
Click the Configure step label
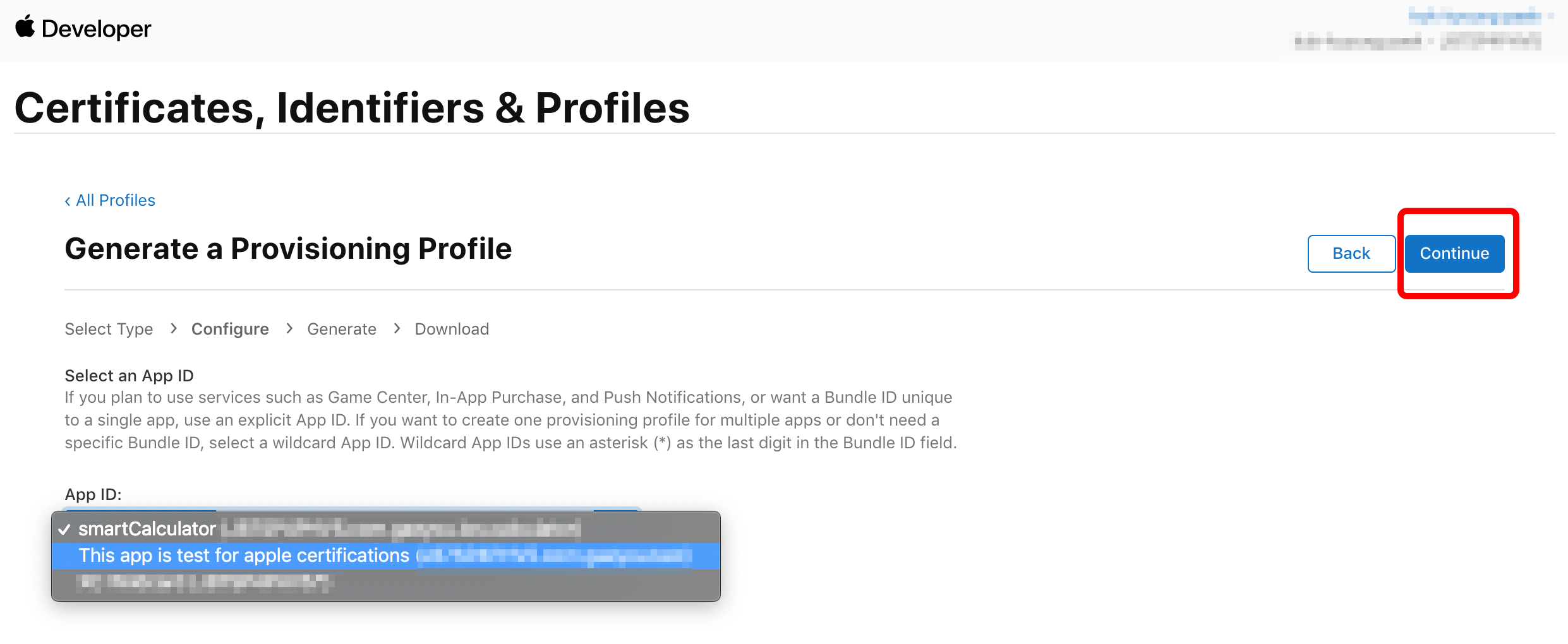pyautogui.click(x=230, y=329)
